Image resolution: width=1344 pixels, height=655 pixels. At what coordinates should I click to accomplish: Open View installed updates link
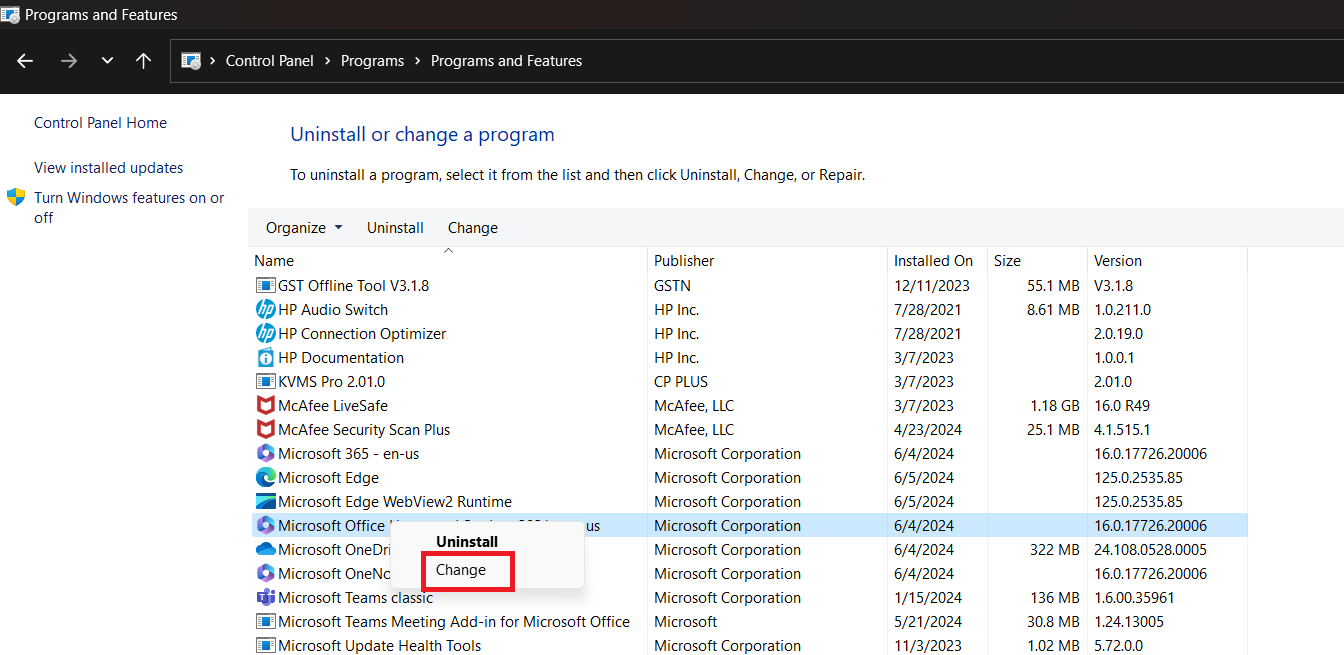click(x=109, y=168)
